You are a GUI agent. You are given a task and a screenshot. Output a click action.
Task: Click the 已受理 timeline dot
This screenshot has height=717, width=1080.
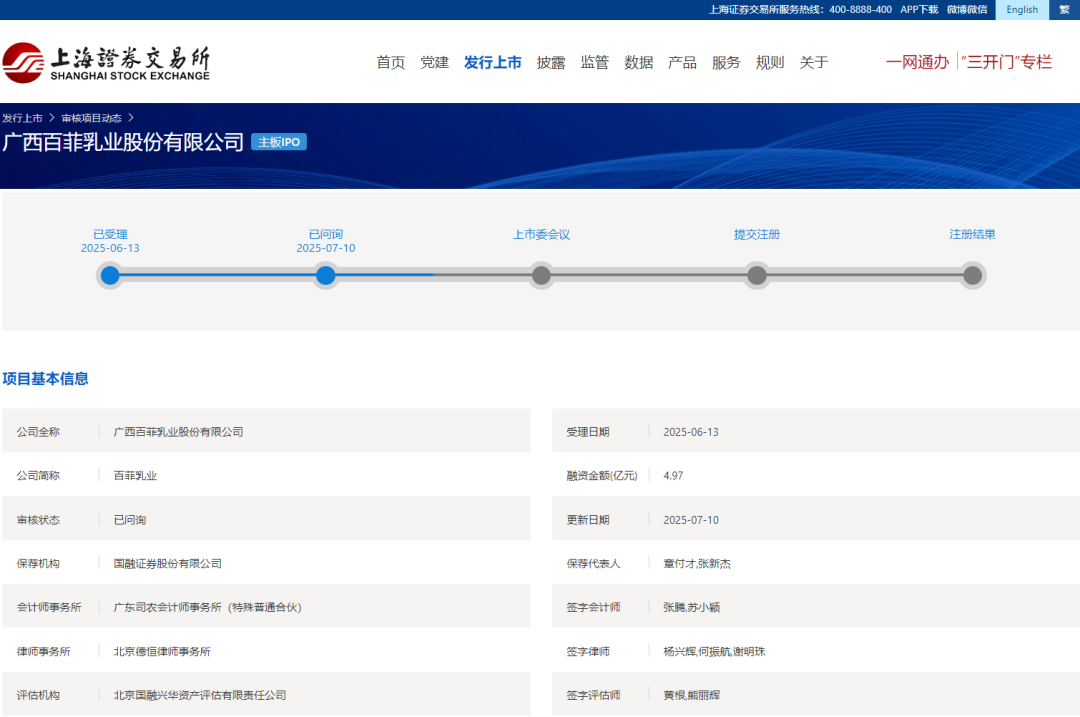point(110,276)
